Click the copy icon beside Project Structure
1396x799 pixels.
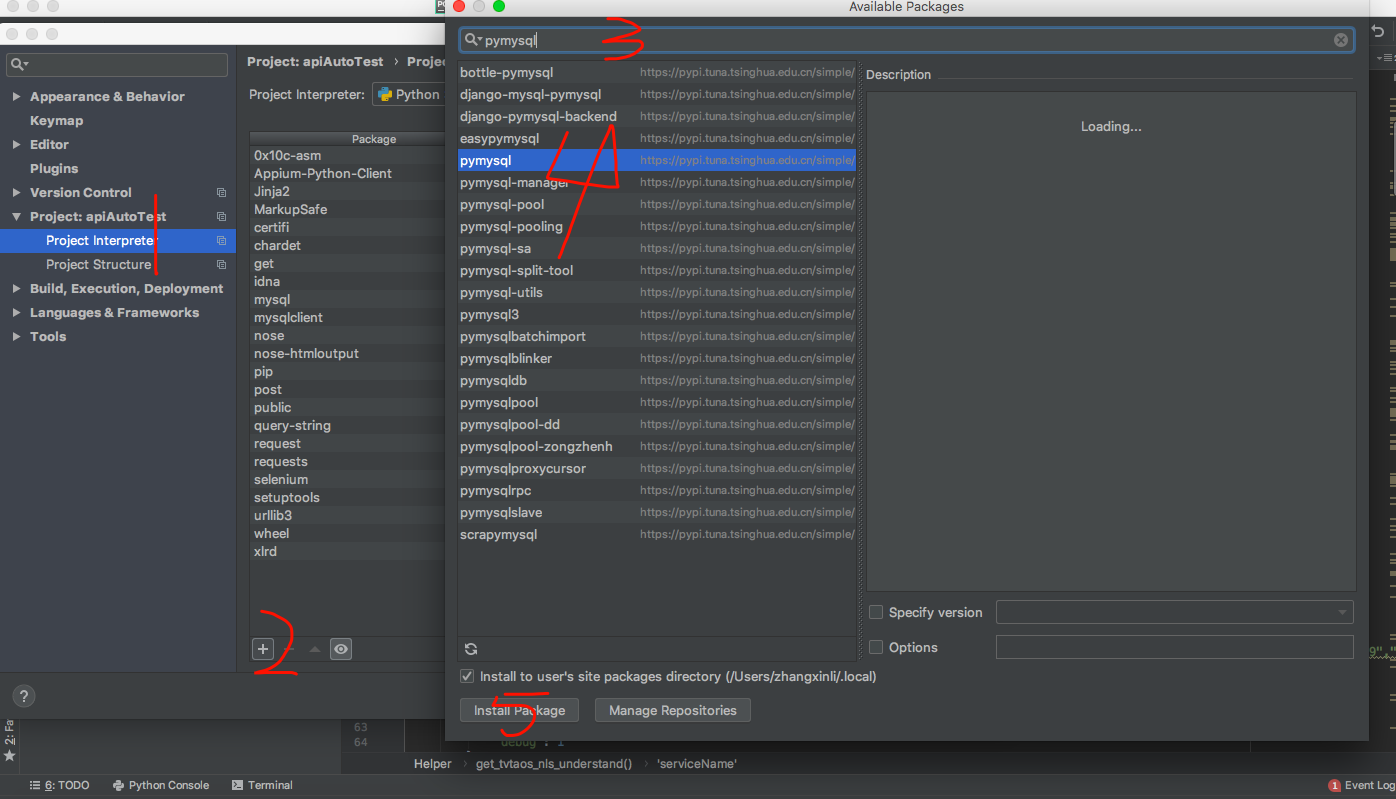click(221, 265)
